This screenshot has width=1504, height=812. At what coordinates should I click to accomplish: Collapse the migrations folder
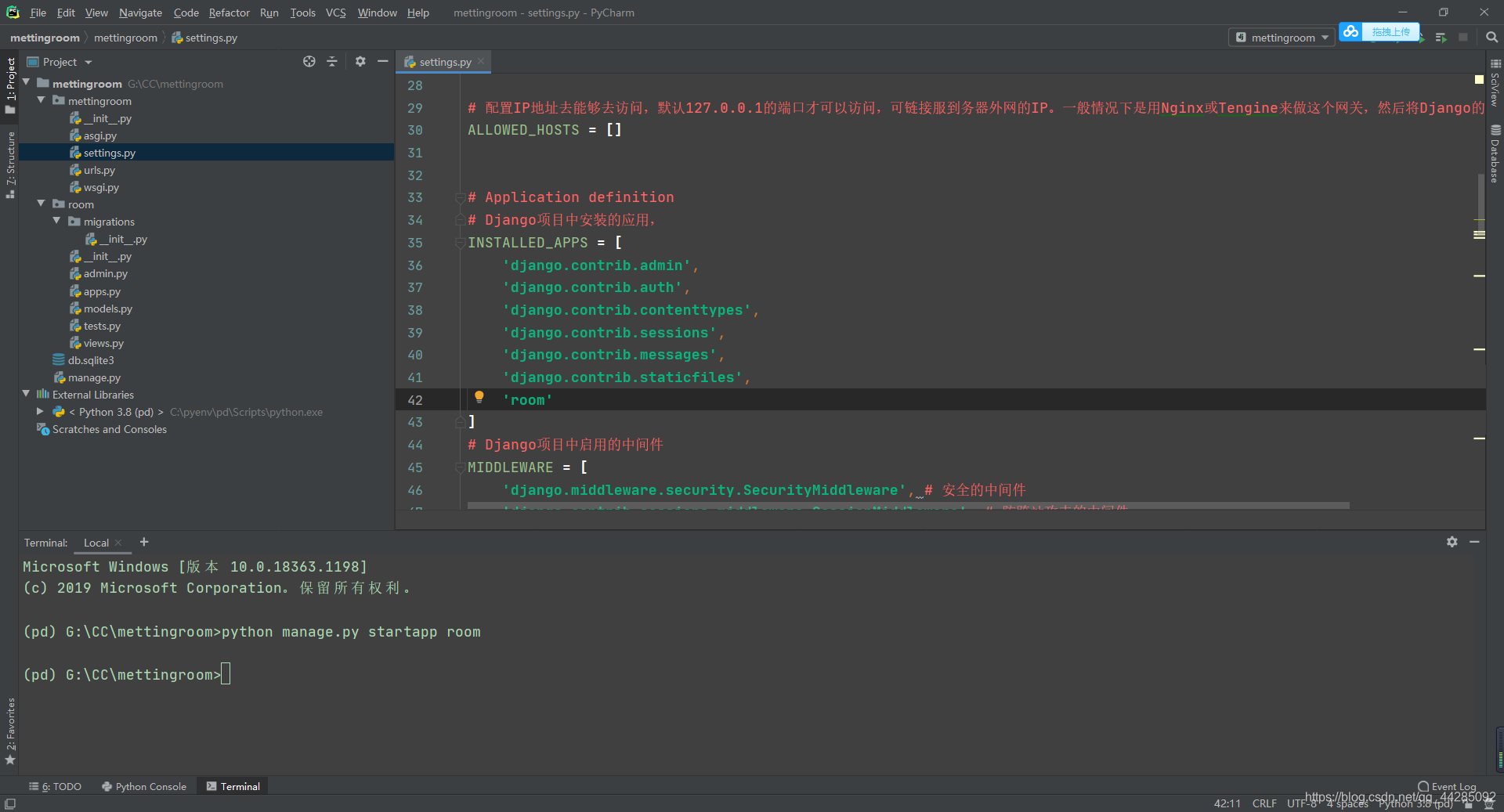pos(57,221)
